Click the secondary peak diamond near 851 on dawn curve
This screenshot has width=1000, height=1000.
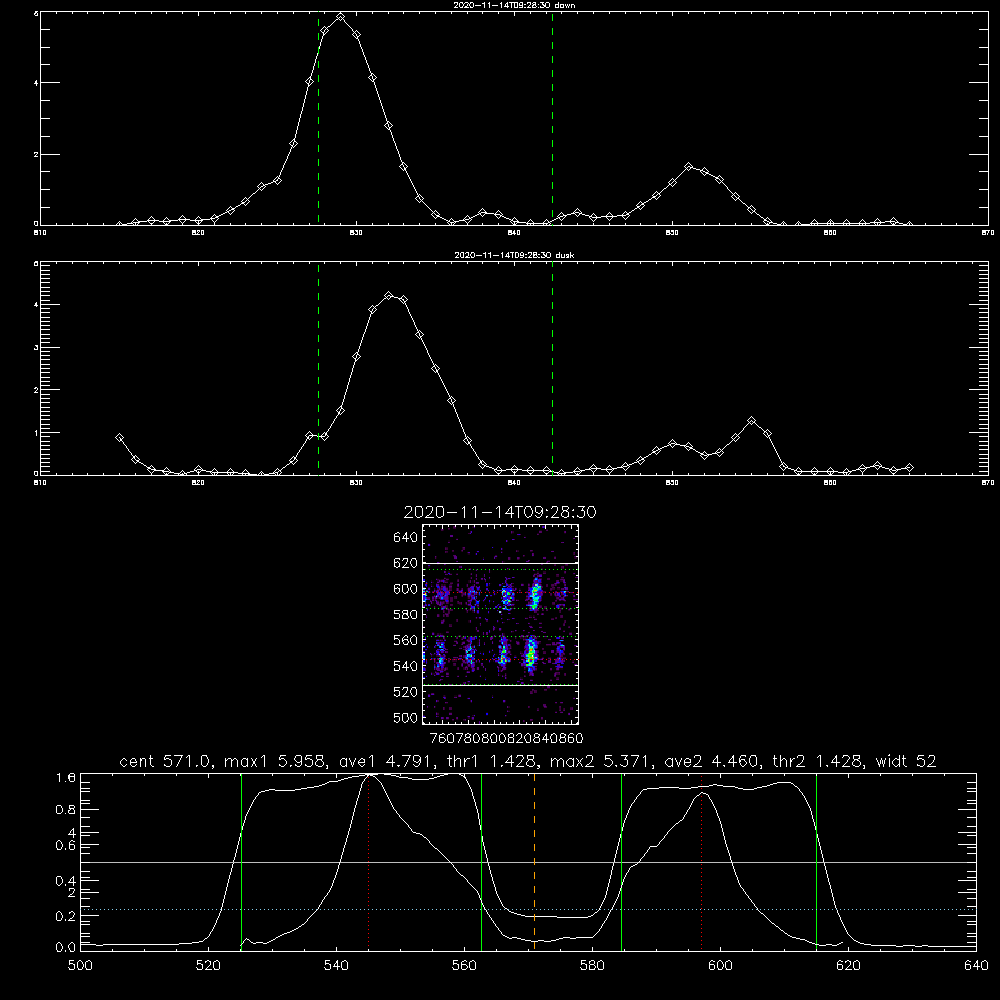688,166
